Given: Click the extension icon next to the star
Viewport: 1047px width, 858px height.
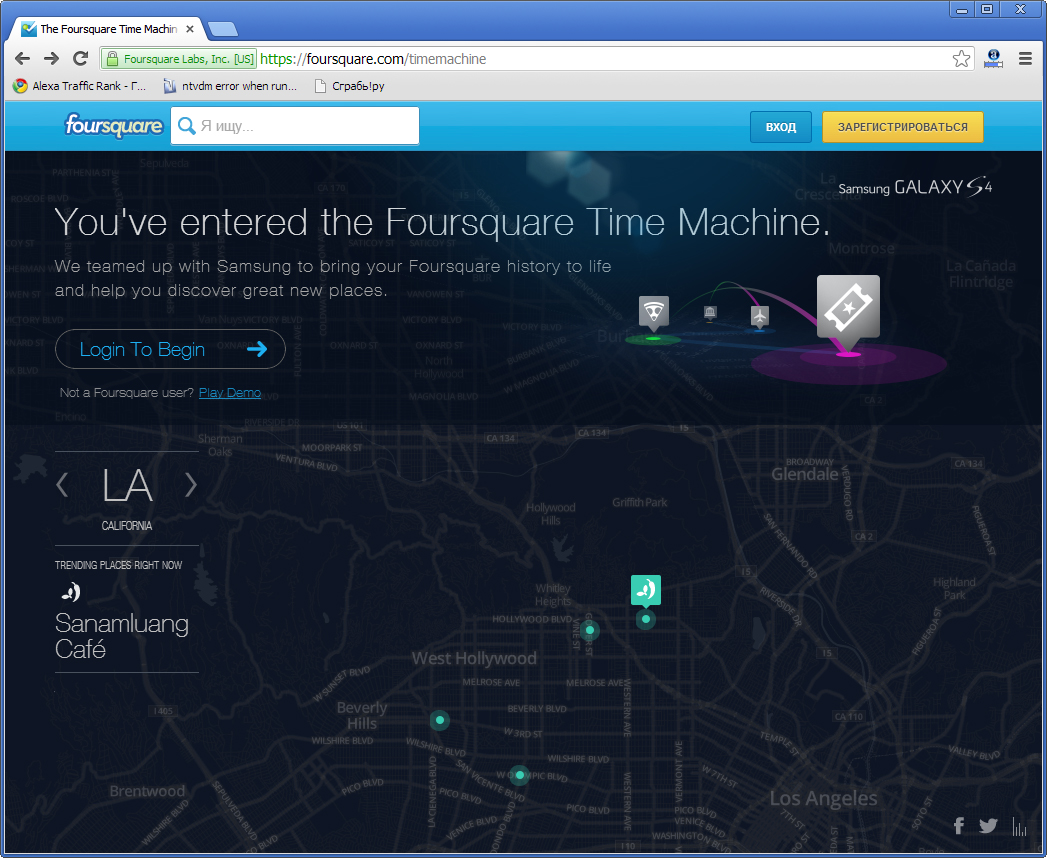Looking at the screenshot, I should [x=993, y=59].
